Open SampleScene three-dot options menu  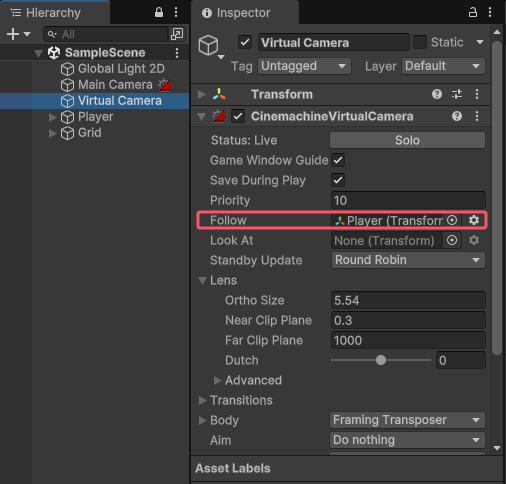tap(177, 53)
